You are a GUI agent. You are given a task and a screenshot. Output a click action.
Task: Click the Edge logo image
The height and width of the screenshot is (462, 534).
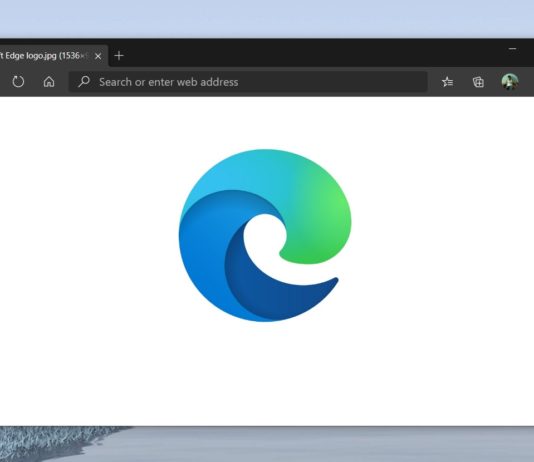(x=265, y=235)
